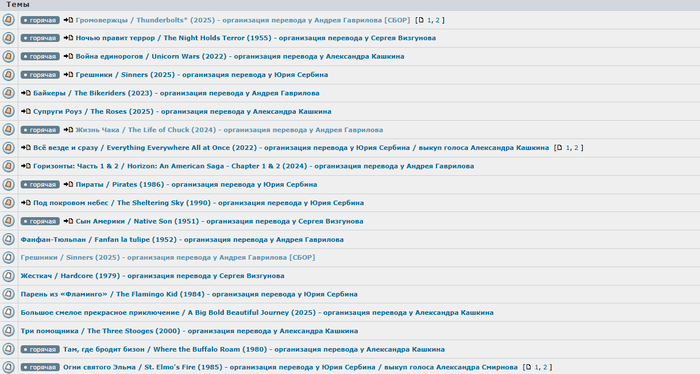Screen dimensions: 700x374
Task: Open Там, где бродит бизон topic
Action: pos(254,349)
